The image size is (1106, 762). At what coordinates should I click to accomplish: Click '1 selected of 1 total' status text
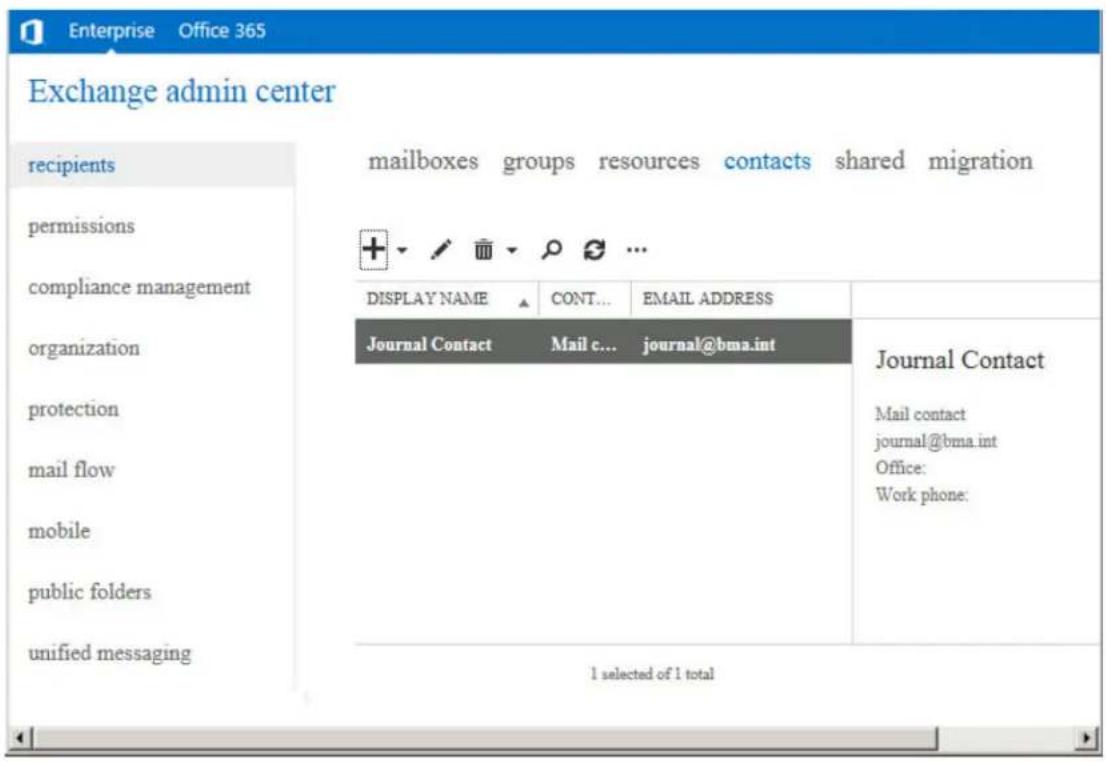tap(652, 674)
